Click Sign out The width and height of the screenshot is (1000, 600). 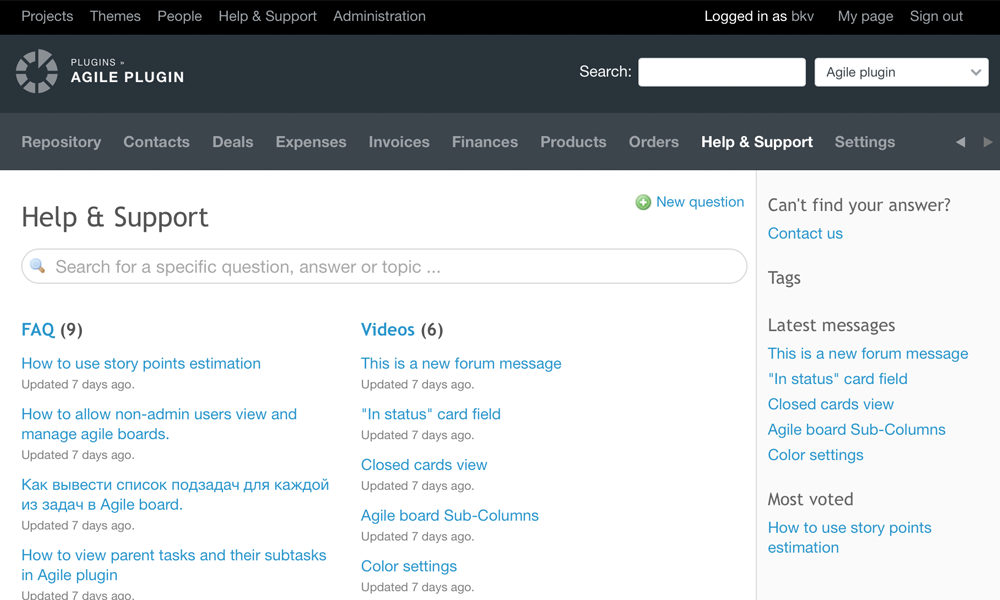click(936, 16)
